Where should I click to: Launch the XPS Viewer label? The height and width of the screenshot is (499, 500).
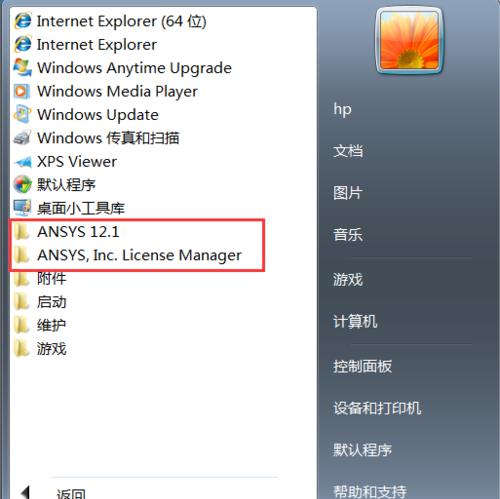pyautogui.click(x=77, y=162)
